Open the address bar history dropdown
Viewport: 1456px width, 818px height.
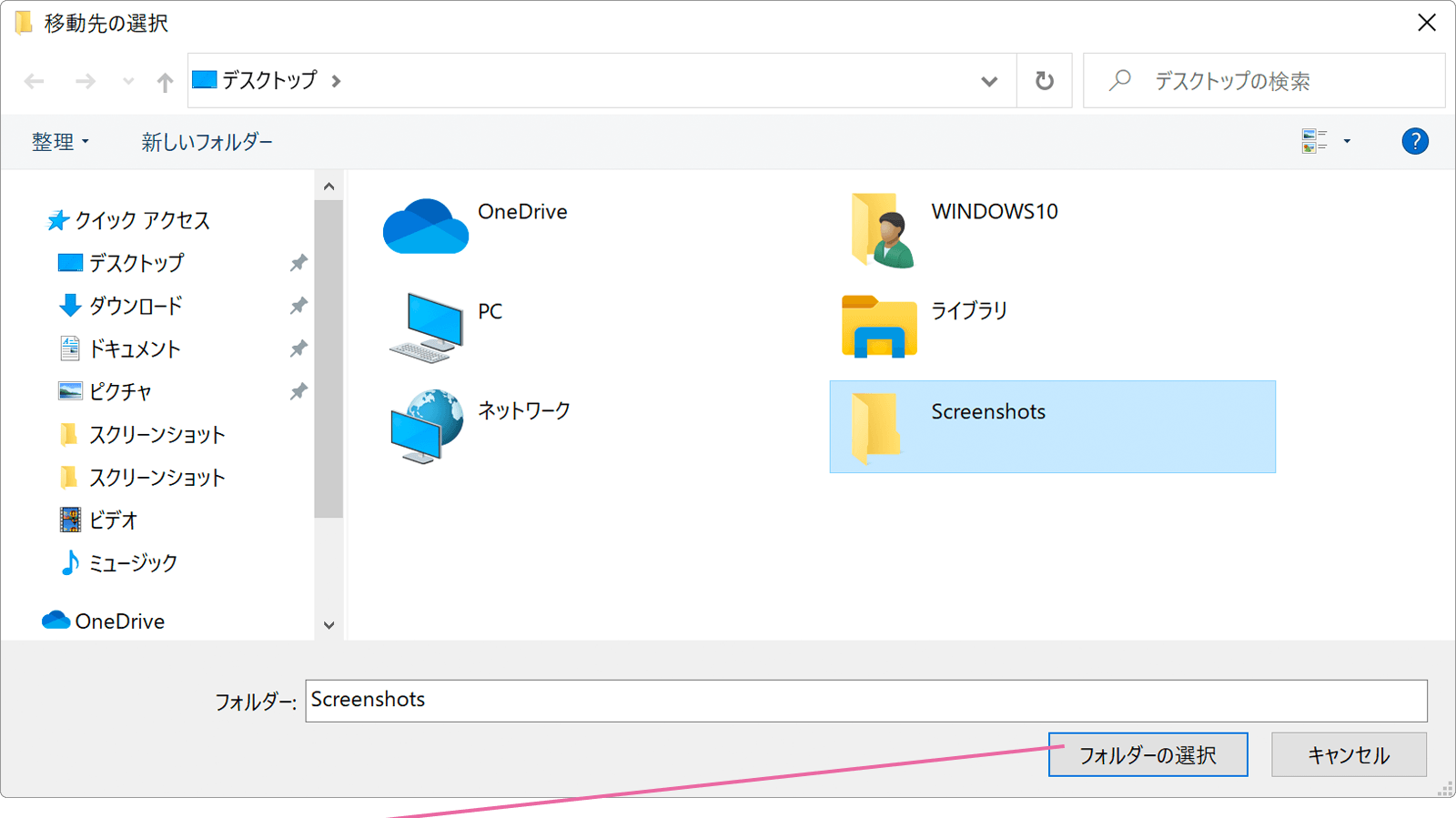(x=989, y=81)
